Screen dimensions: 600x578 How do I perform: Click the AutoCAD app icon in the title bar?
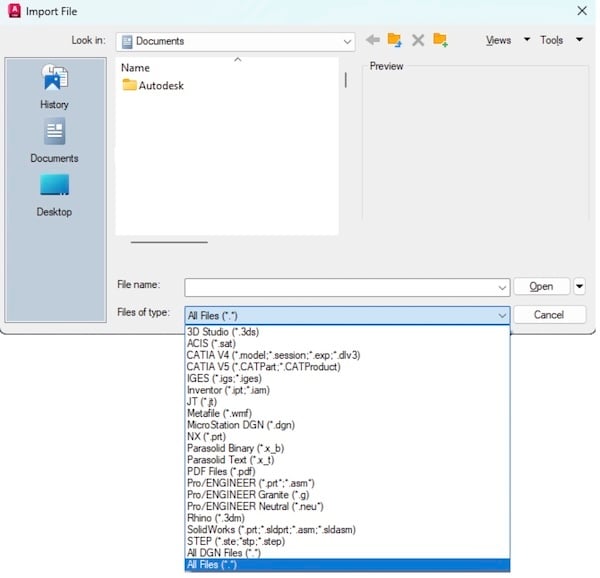tap(14, 11)
